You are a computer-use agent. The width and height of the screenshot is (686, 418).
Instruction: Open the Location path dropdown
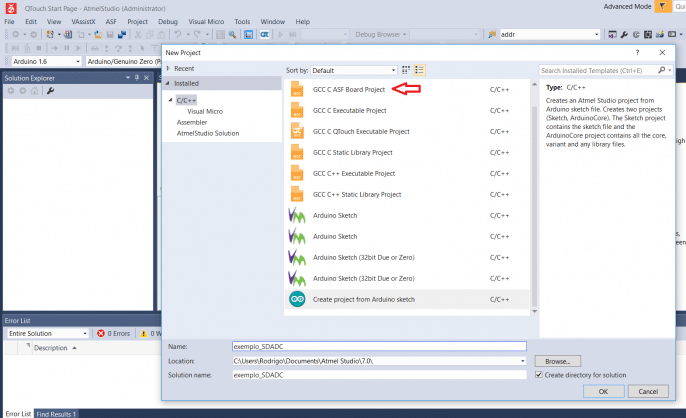click(521, 360)
